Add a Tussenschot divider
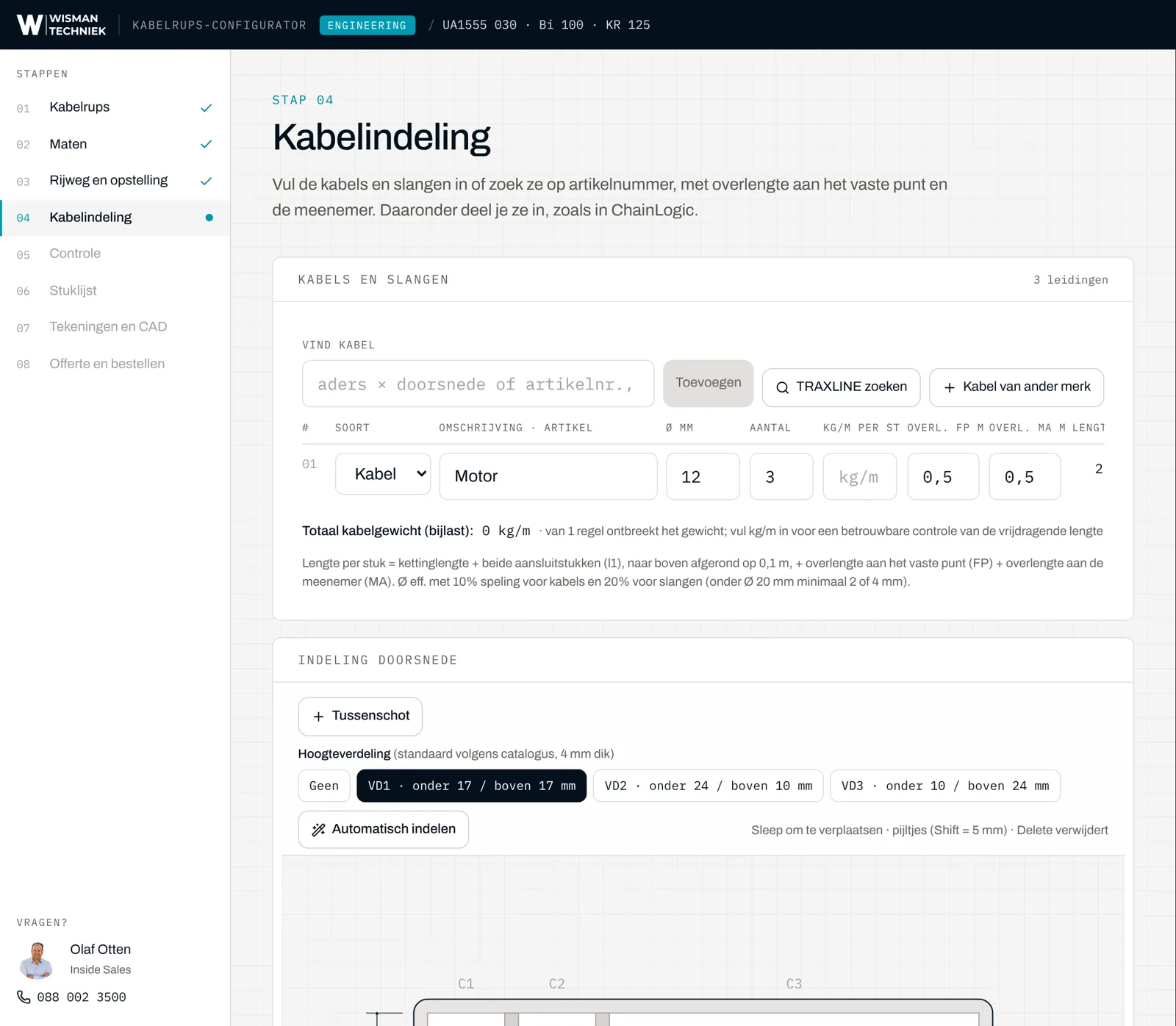1176x1026 pixels. click(x=360, y=717)
